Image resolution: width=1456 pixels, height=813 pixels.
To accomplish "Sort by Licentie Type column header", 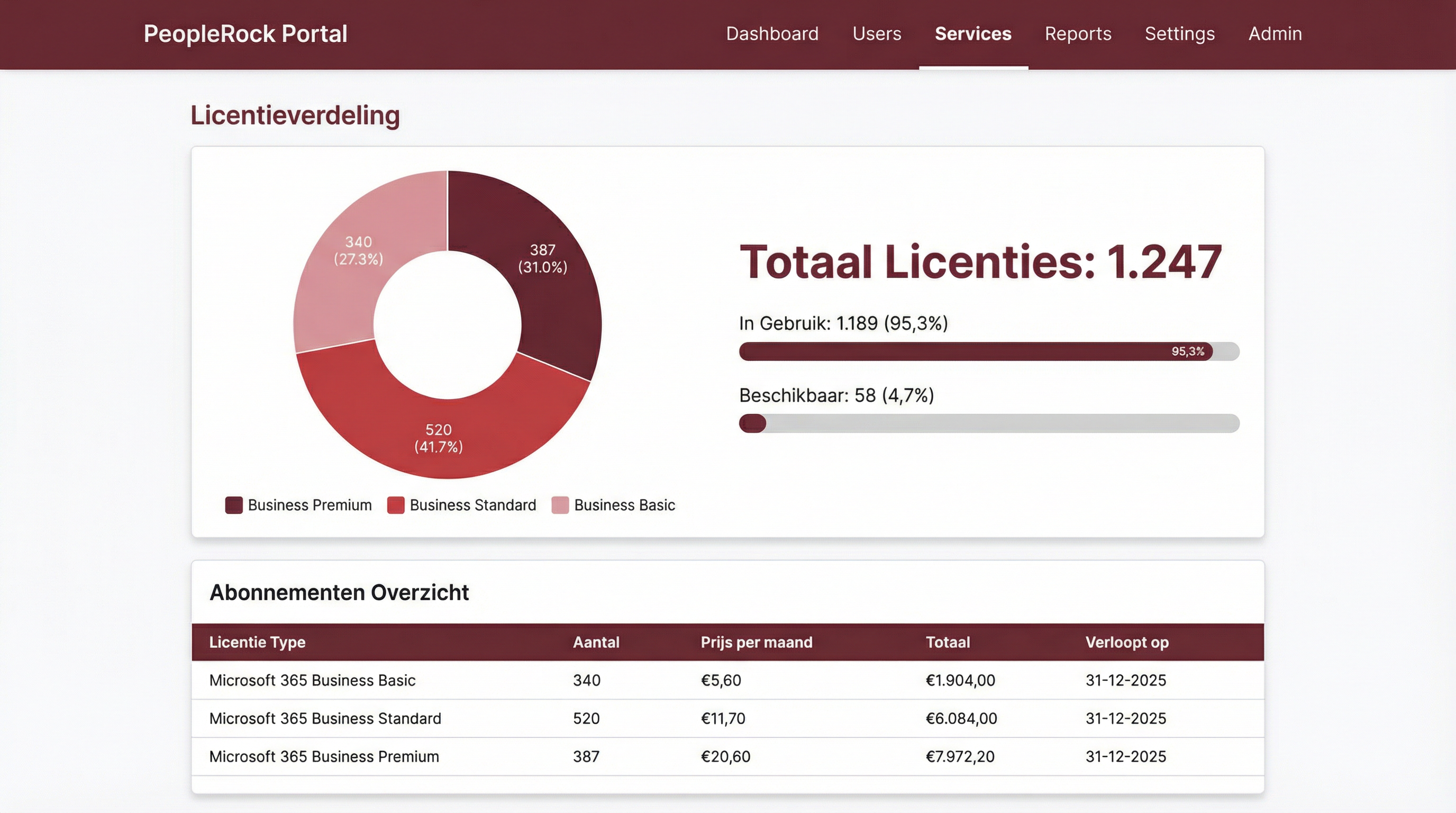I will point(257,642).
